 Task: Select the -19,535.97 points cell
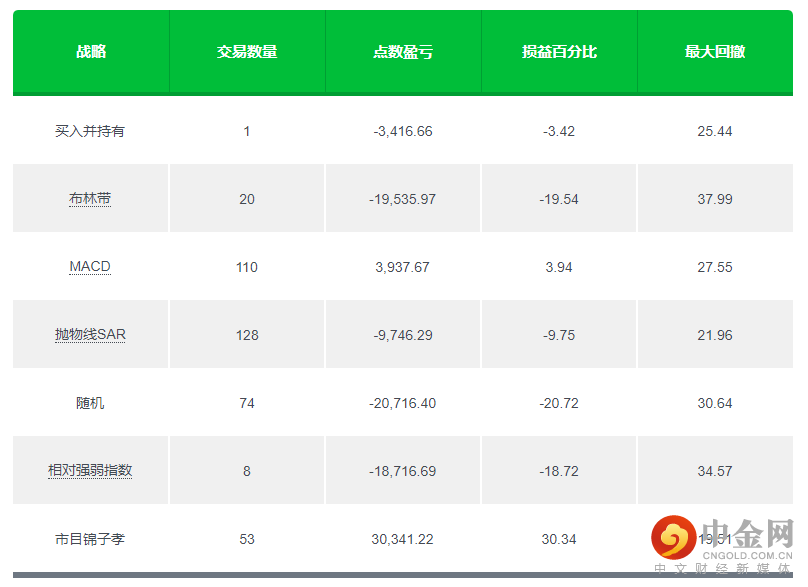tap(402, 199)
